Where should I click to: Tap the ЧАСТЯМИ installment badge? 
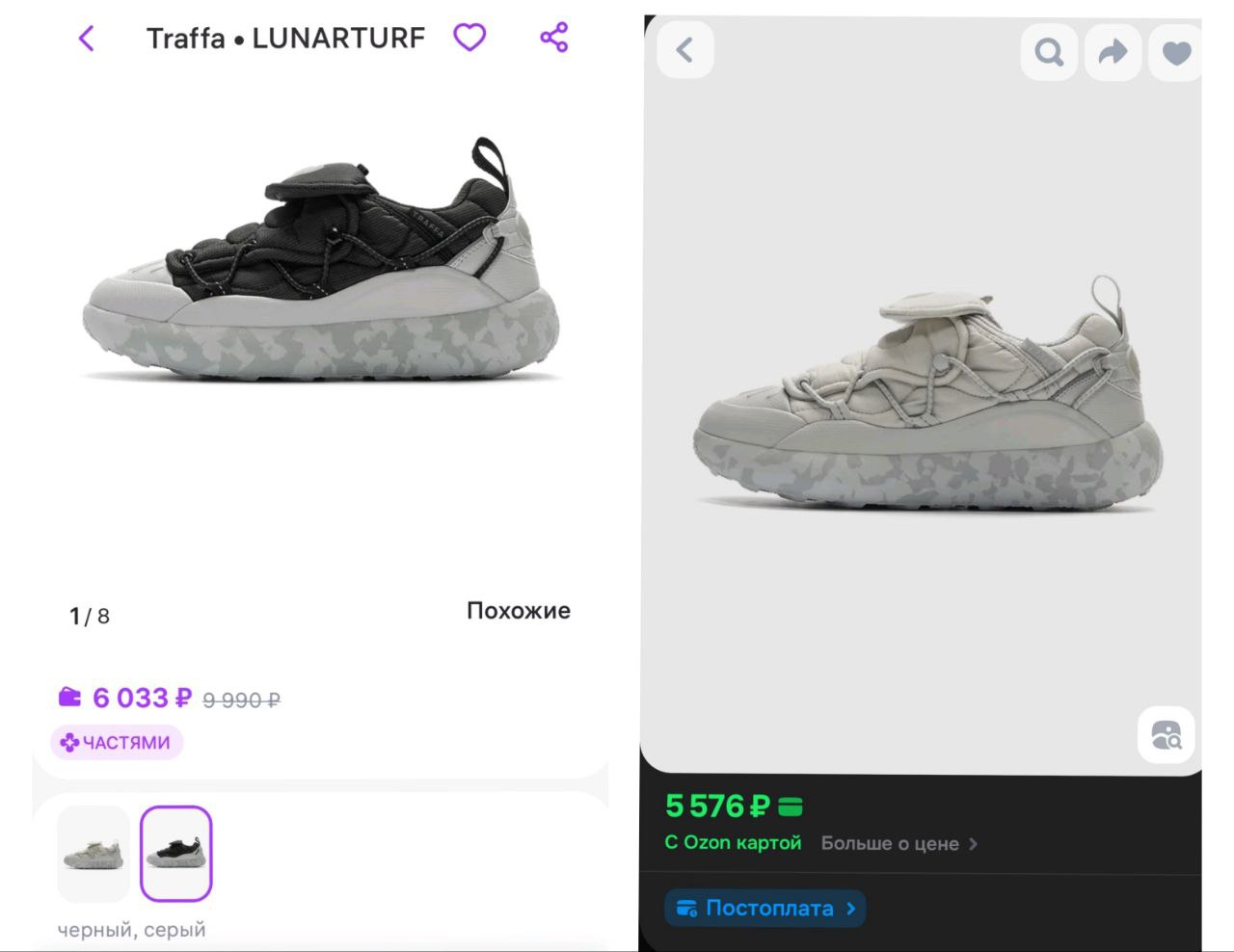117,743
